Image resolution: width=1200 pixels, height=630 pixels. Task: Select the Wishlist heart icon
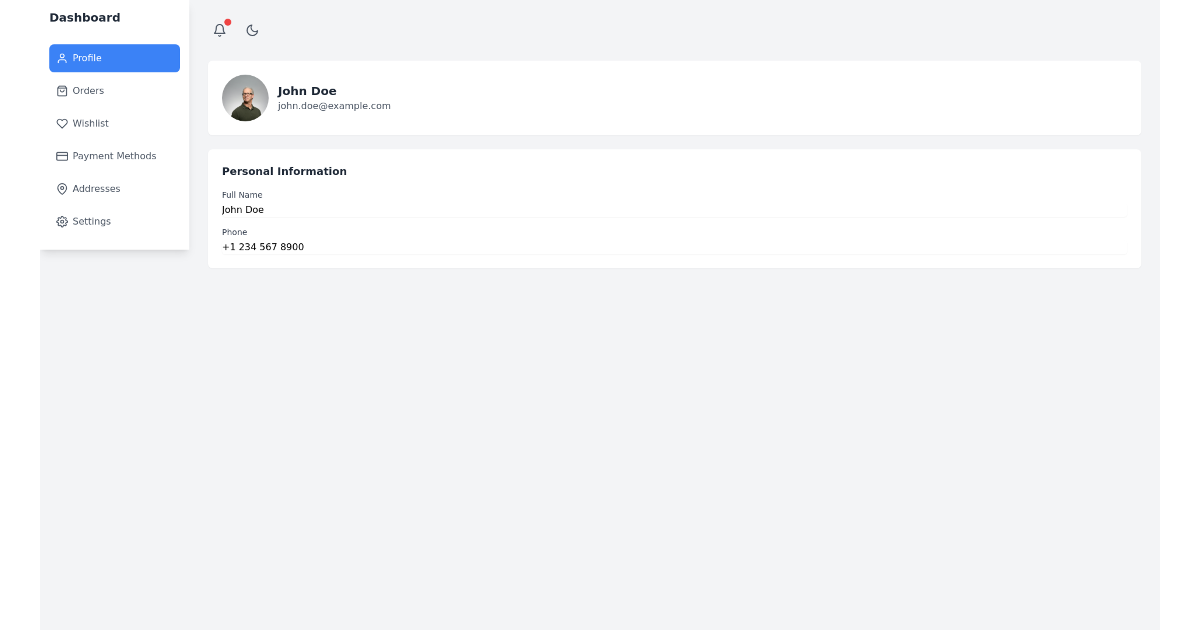click(x=62, y=123)
